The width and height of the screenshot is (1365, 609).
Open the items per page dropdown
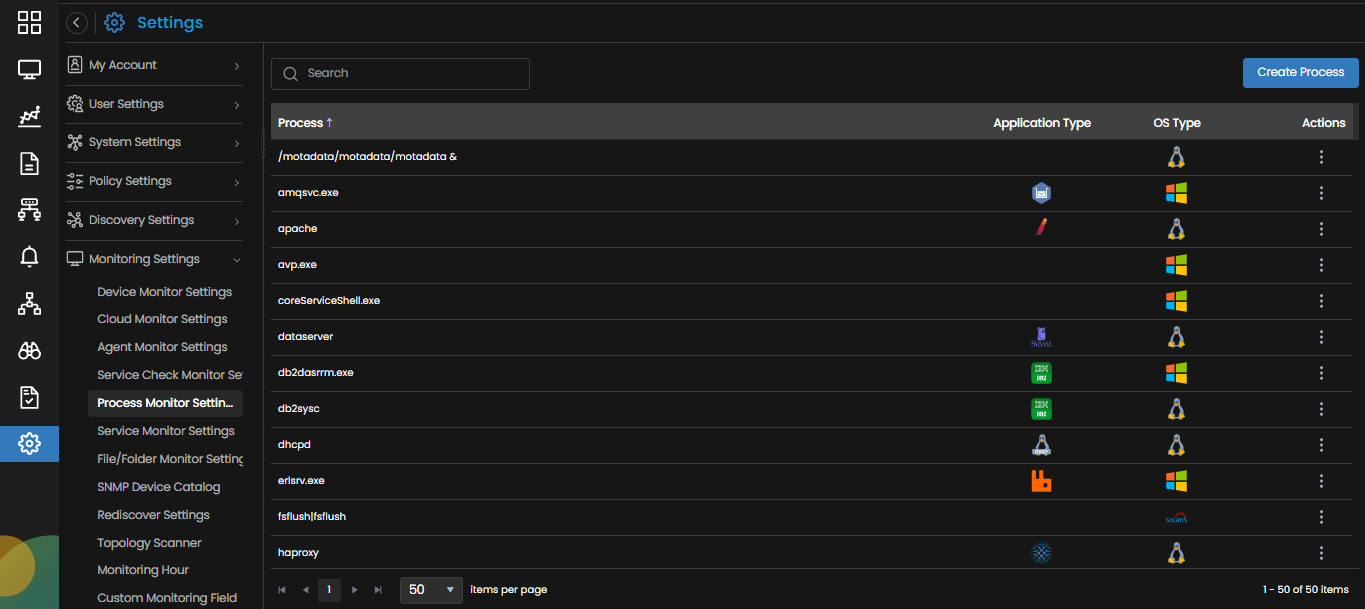click(432, 590)
